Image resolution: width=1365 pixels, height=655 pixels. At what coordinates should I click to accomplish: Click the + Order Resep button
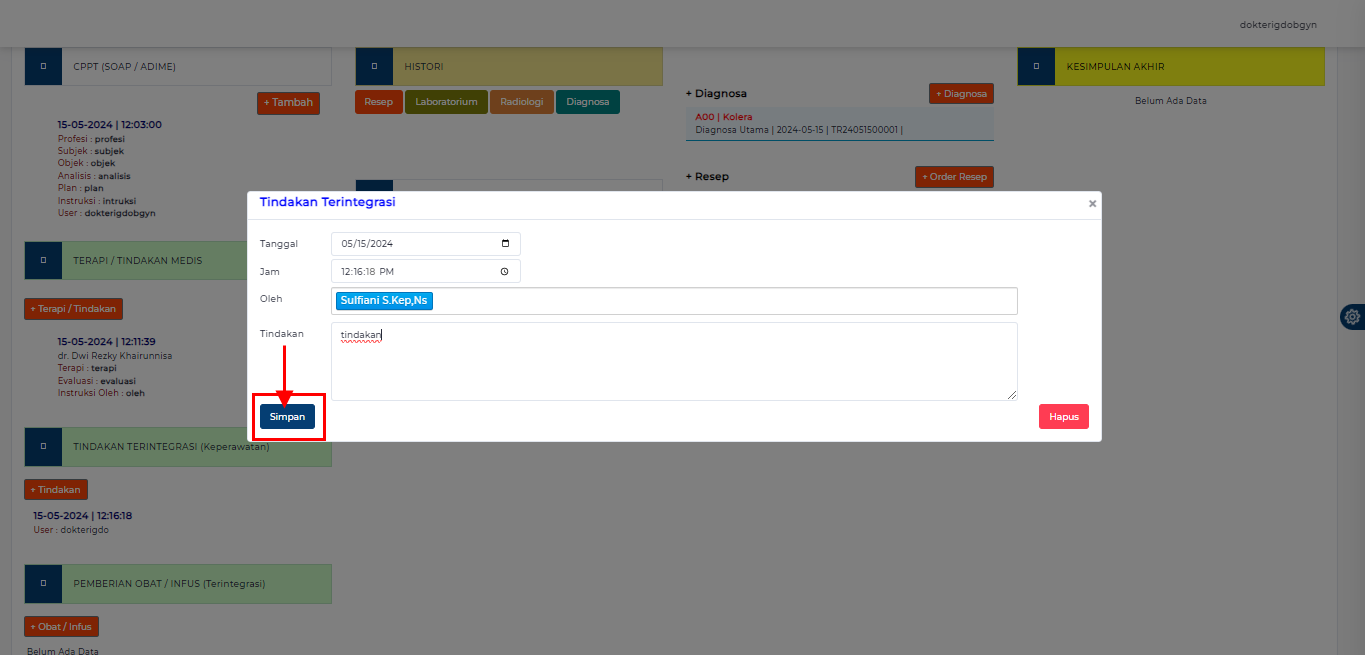click(953, 176)
